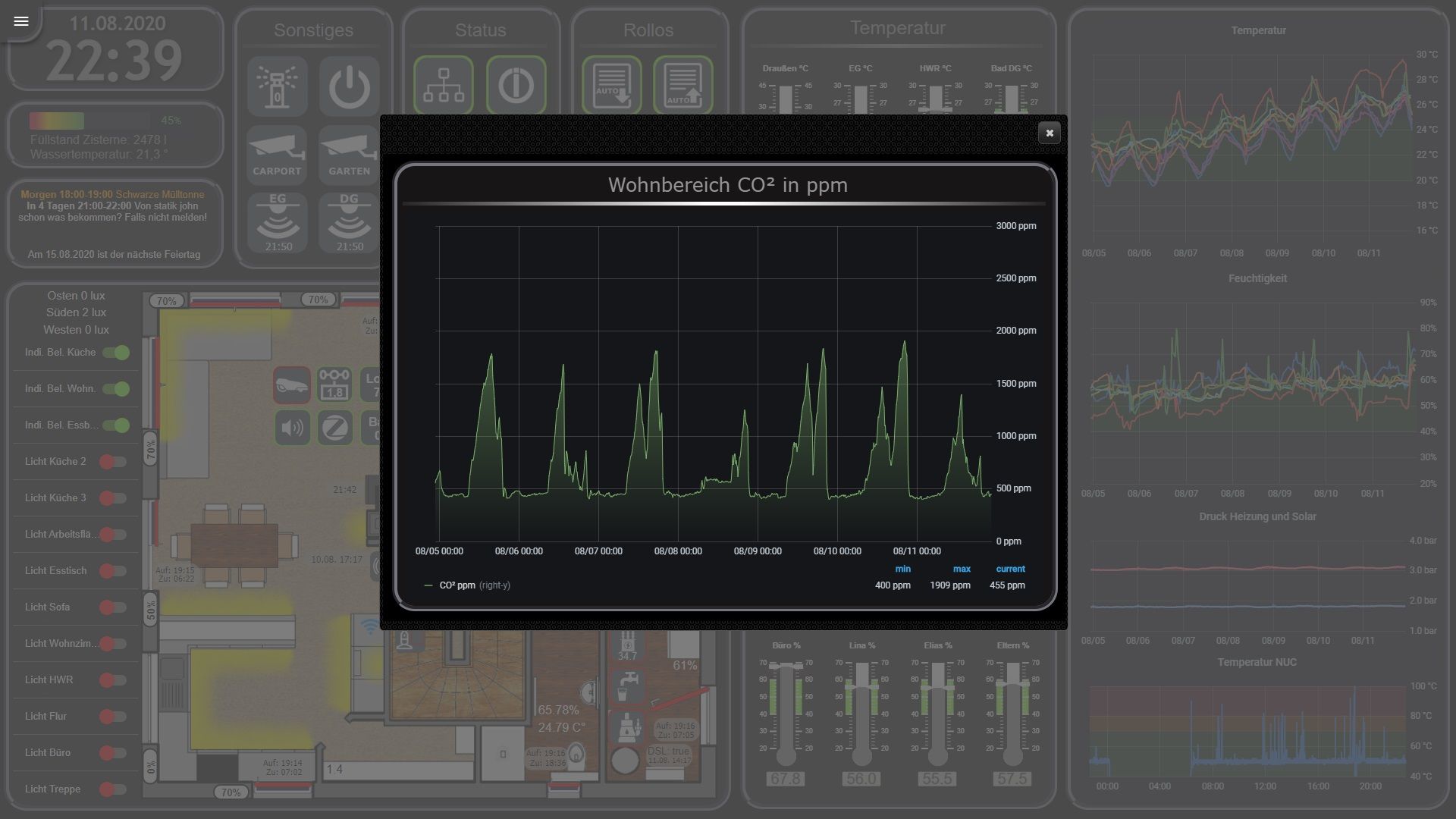1456x819 pixels.
Task: Click the Wohnbereich CO² in ppm title
Action: [x=727, y=185]
